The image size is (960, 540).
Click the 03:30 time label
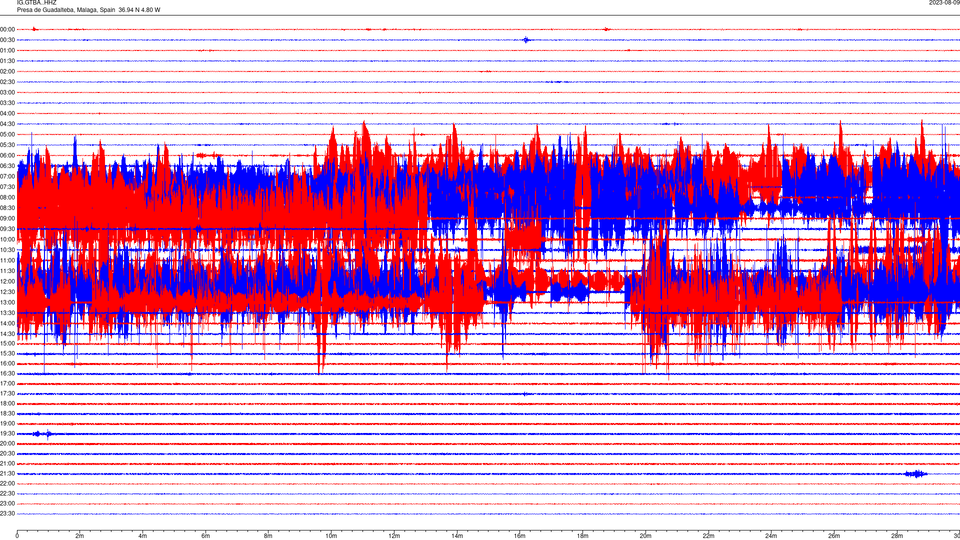[x=7, y=103]
